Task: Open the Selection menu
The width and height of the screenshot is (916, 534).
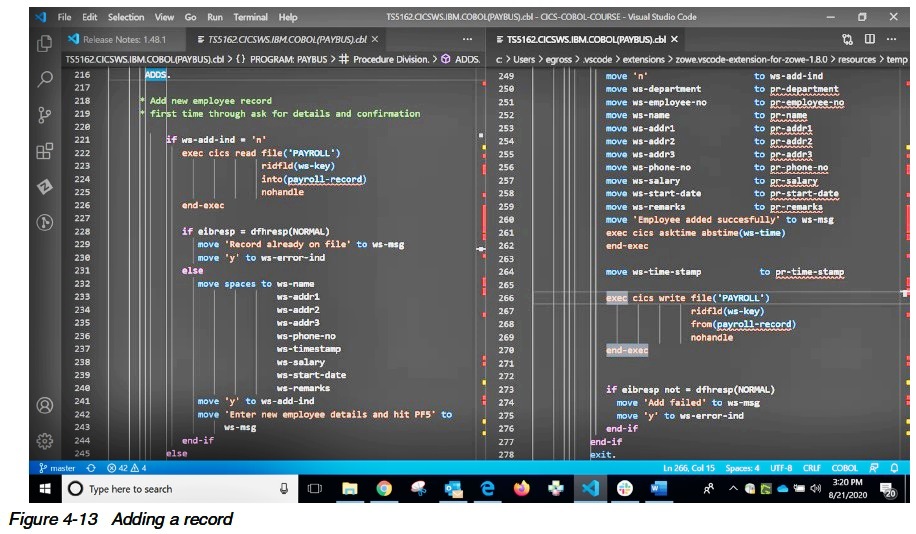Action: [x=126, y=17]
